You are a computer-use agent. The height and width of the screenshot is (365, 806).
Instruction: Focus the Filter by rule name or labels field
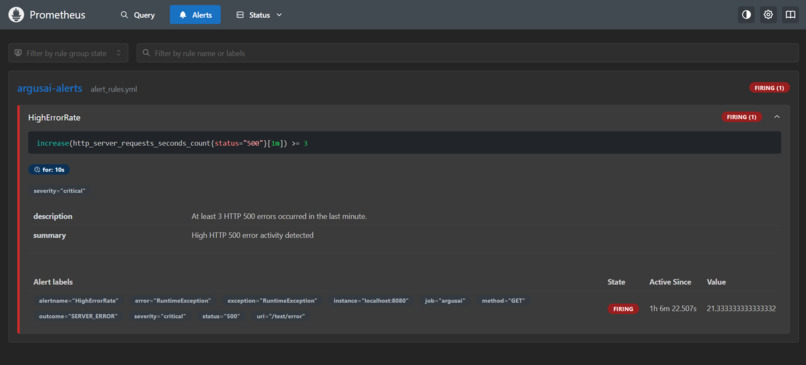pyautogui.click(x=467, y=53)
